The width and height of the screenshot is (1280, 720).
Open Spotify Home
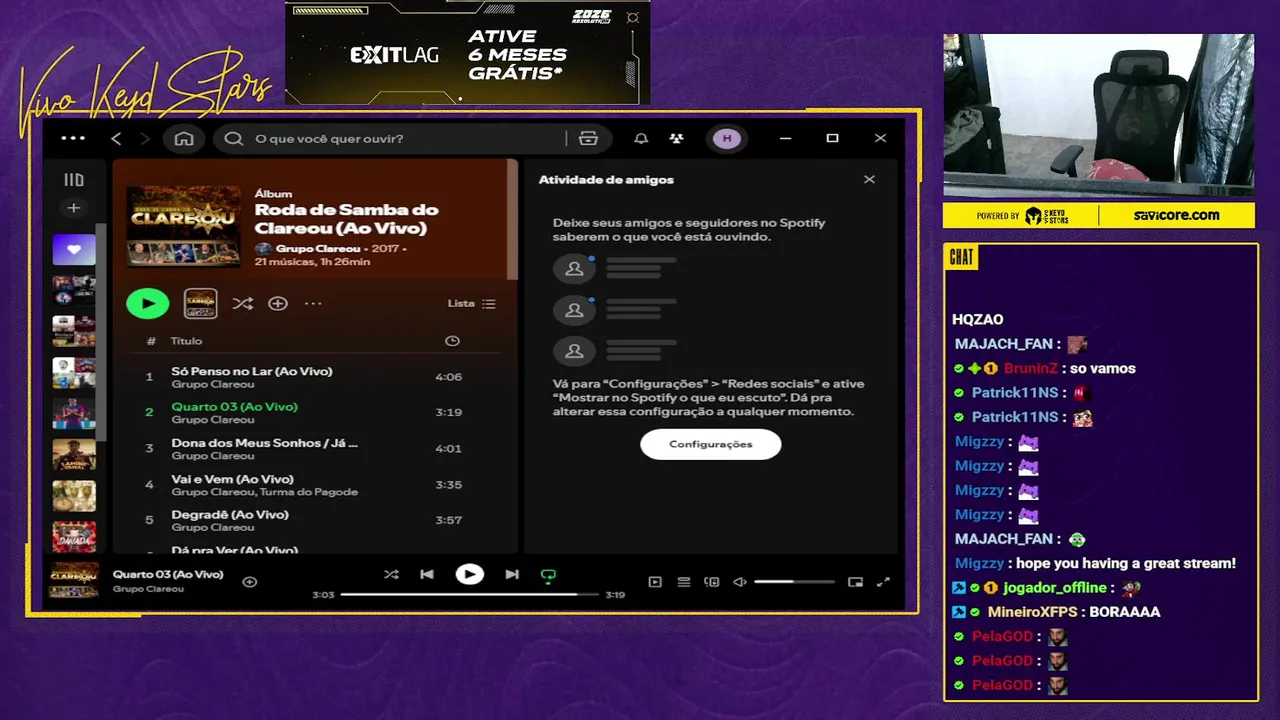tap(184, 138)
